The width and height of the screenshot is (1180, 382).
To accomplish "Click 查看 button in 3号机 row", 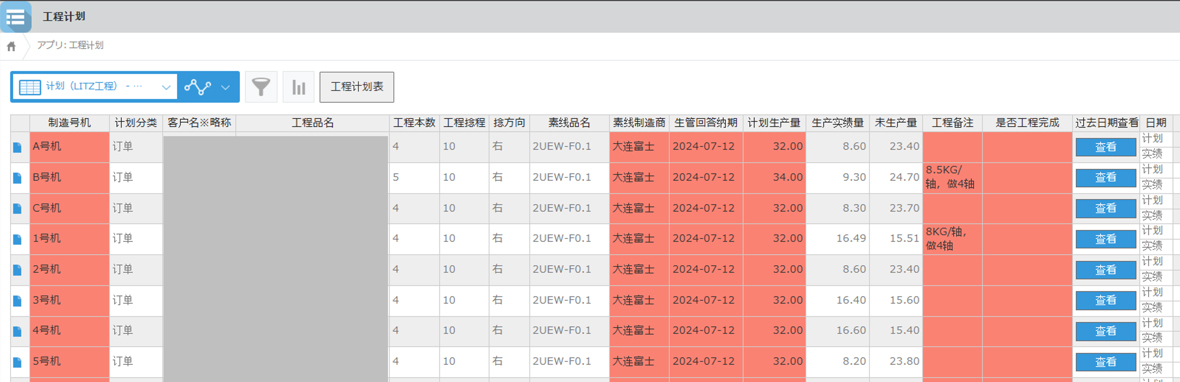I will [x=1105, y=300].
